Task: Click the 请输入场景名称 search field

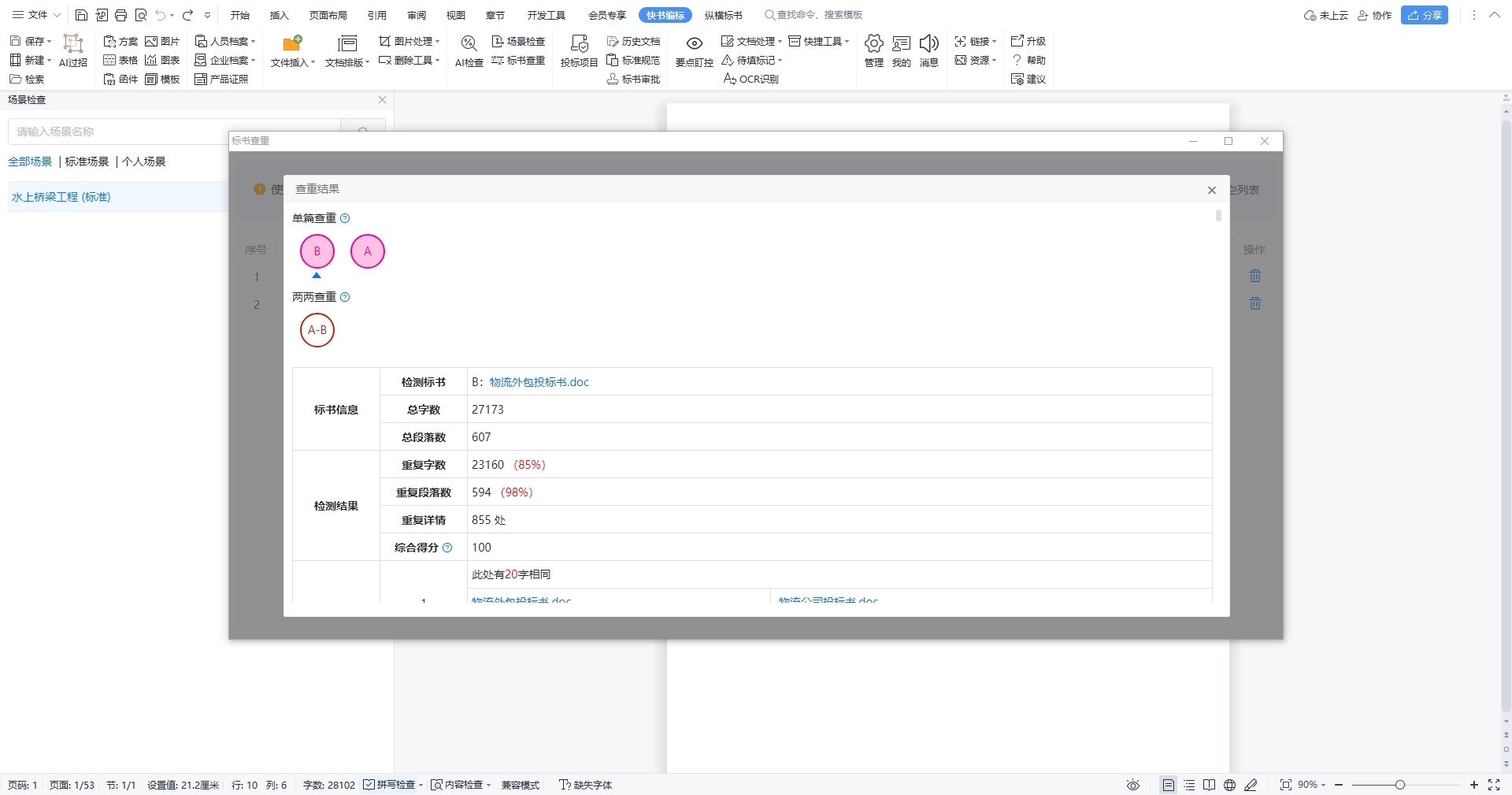Action: (x=118, y=132)
